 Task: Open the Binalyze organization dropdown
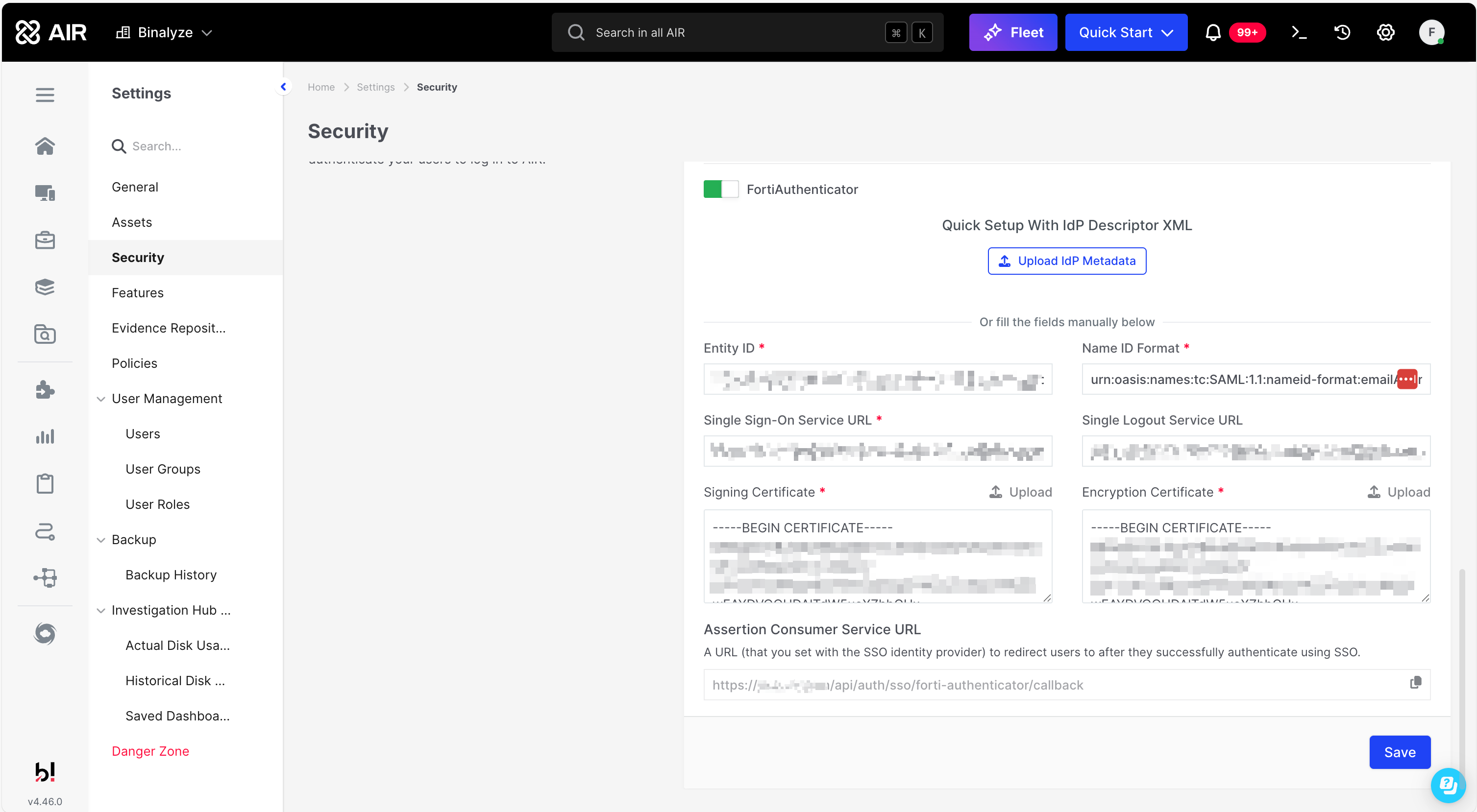point(164,32)
